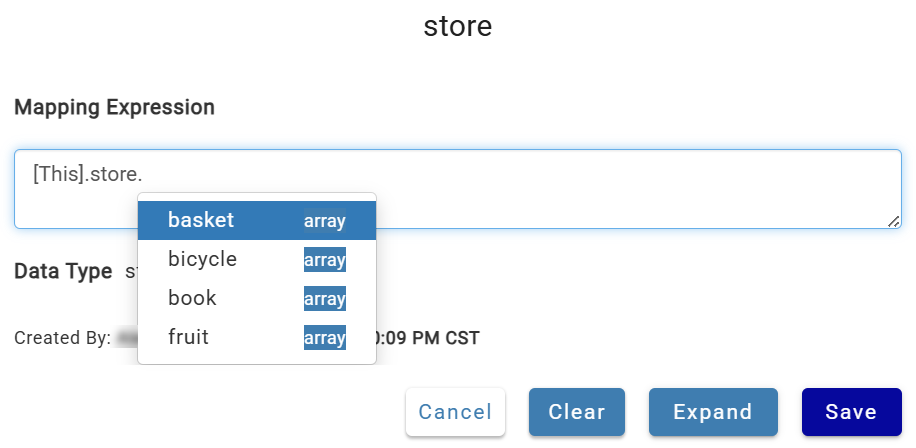Save the store mapping expression
This screenshot has width=916, height=448.
851,412
